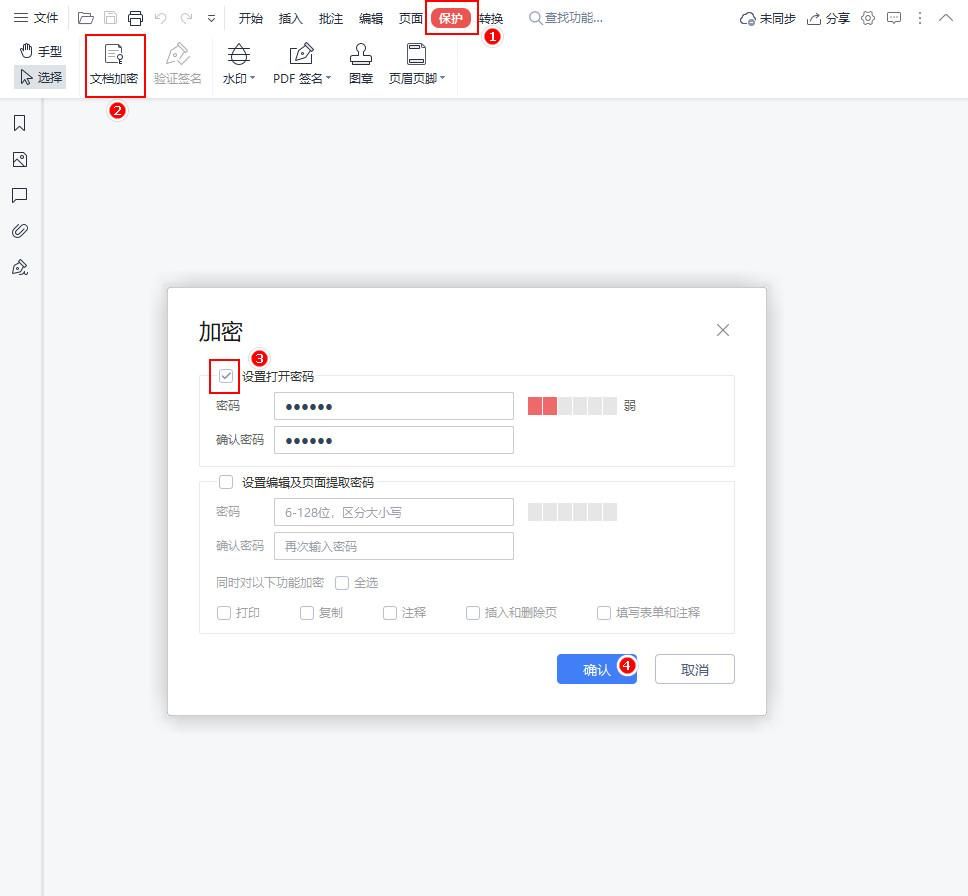Select the 文档加密 (Document Encrypt) tool
The width and height of the screenshot is (968, 896).
[114, 62]
